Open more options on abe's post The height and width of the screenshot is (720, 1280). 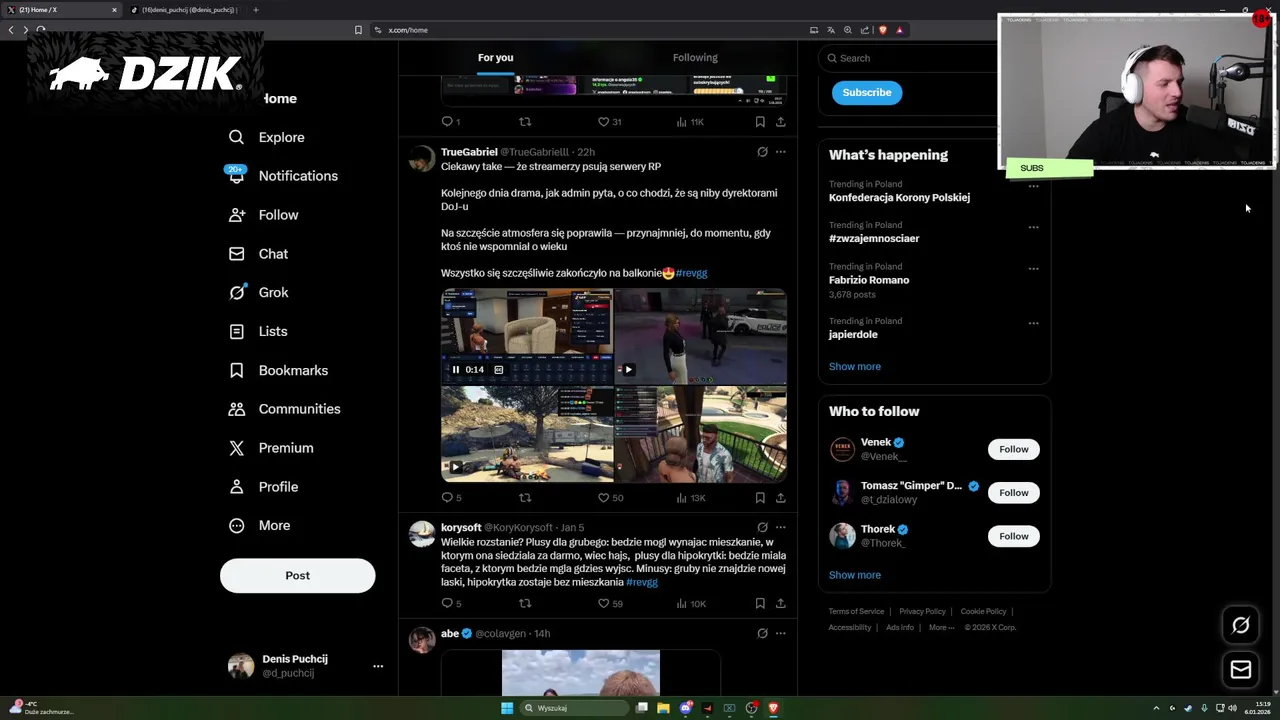coord(781,633)
